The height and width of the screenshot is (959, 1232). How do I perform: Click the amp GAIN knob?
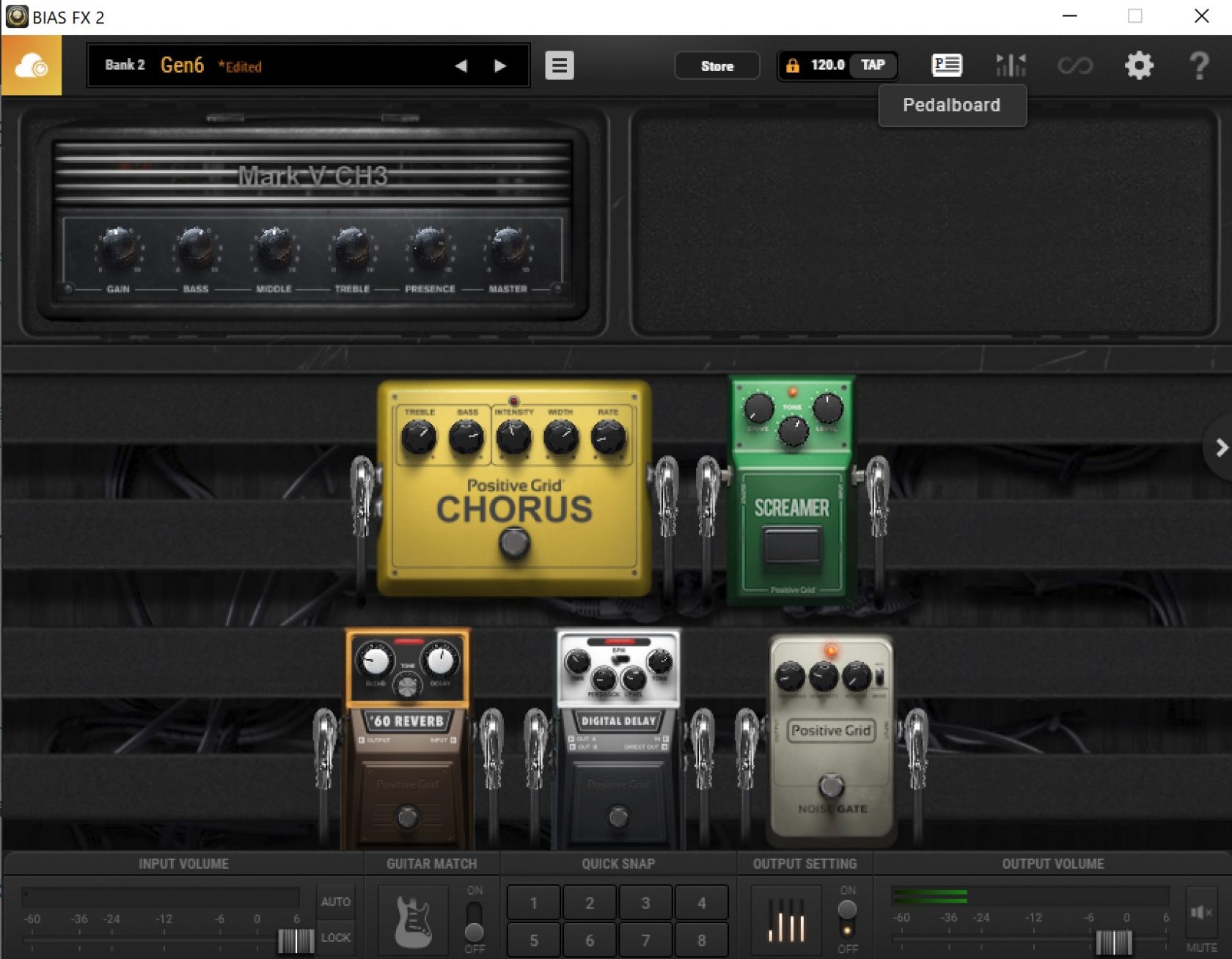(x=119, y=248)
